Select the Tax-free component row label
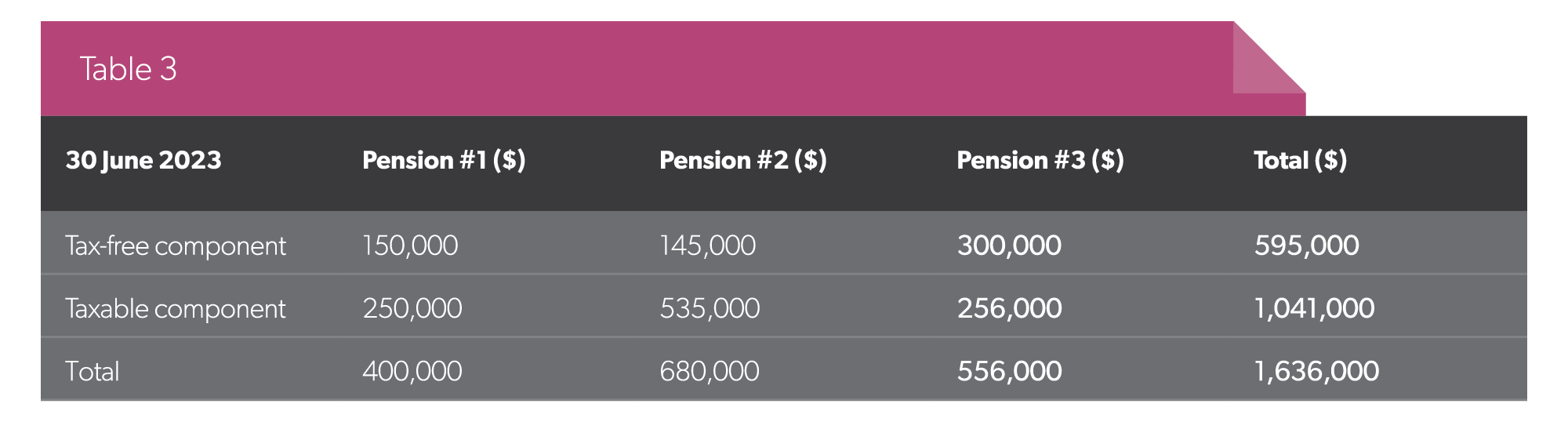This screenshot has height=422, width=1568. (x=176, y=246)
